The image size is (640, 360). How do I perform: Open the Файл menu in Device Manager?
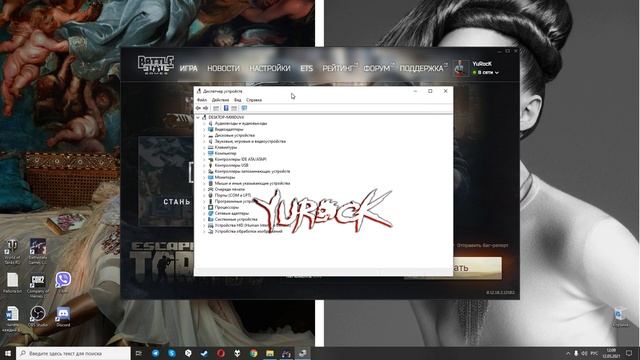click(x=202, y=100)
